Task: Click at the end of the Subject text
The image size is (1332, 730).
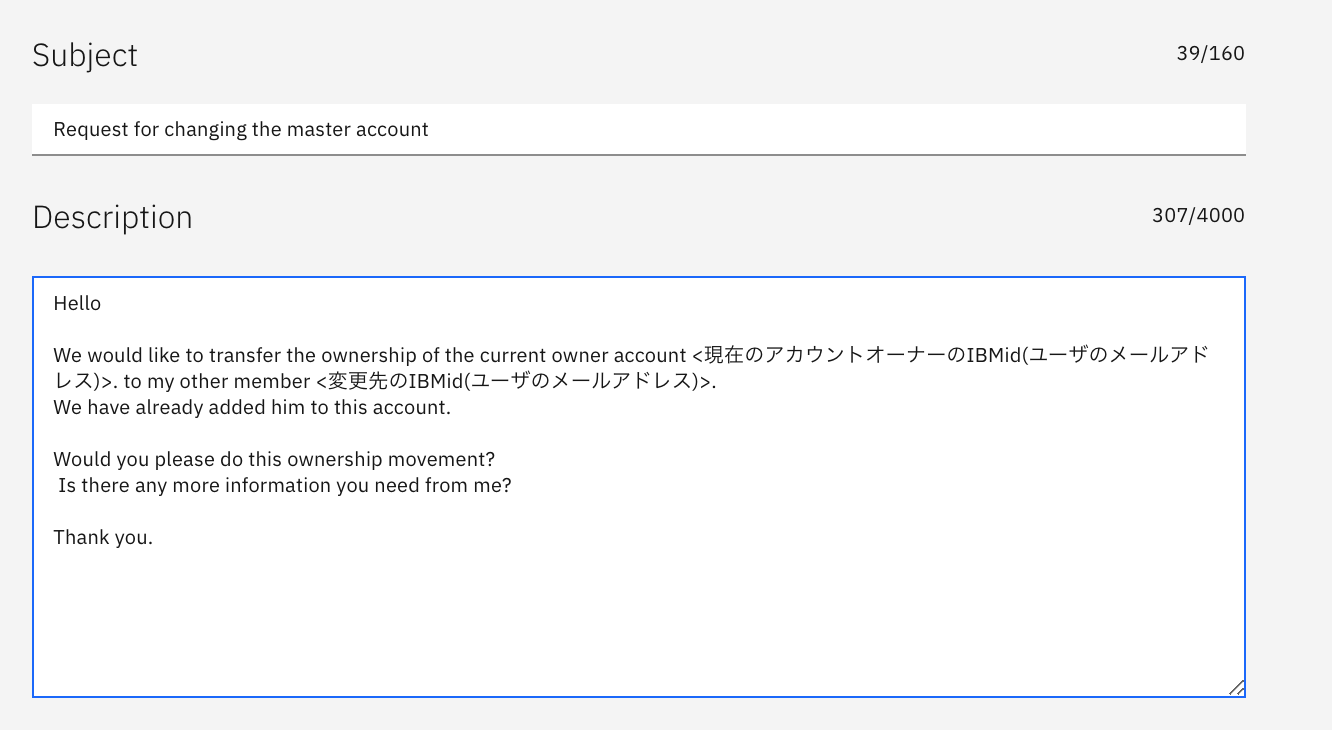Action: (430, 129)
